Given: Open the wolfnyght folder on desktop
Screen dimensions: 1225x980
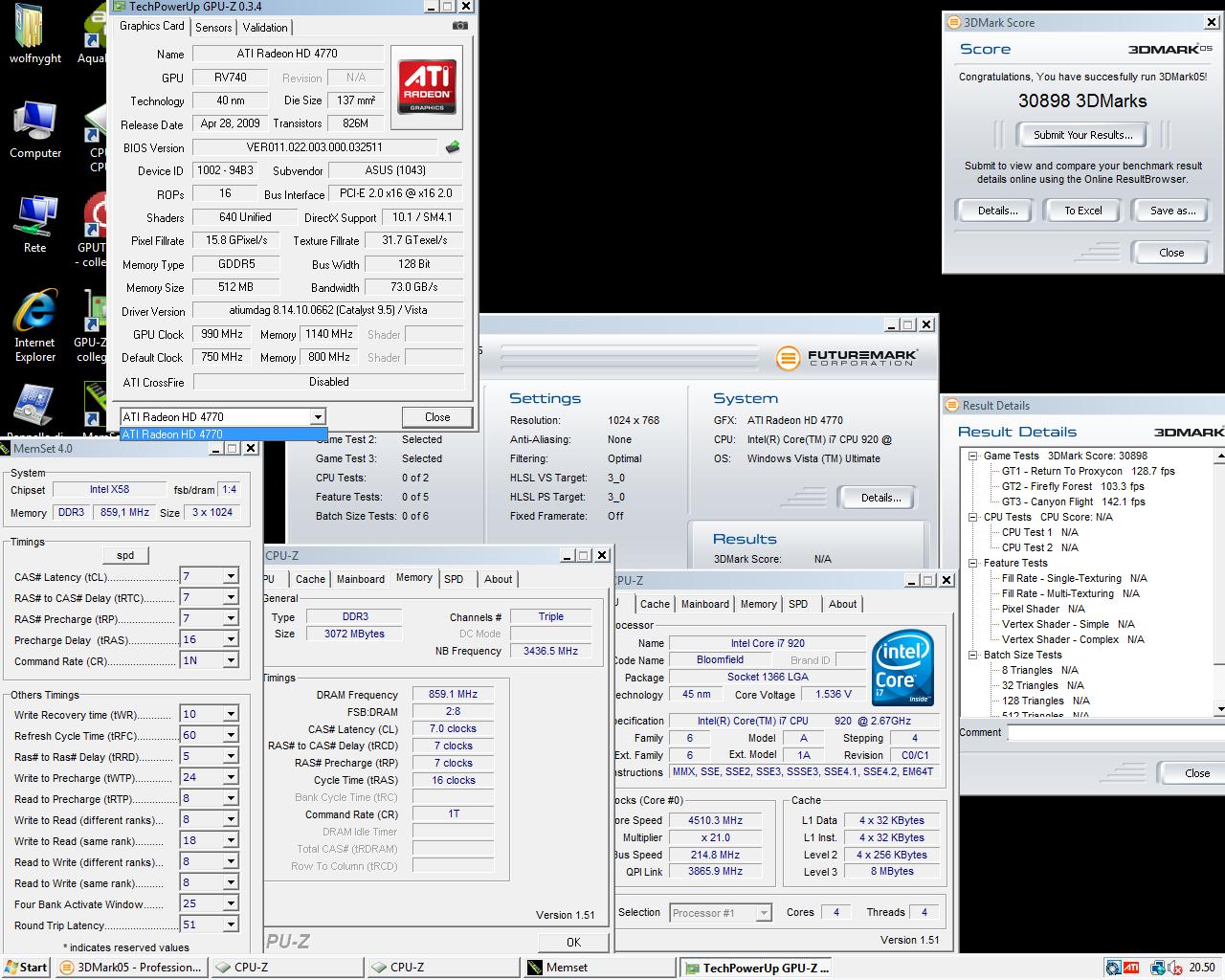Looking at the screenshot, I should pyautogui.click(x=34, y=33).
